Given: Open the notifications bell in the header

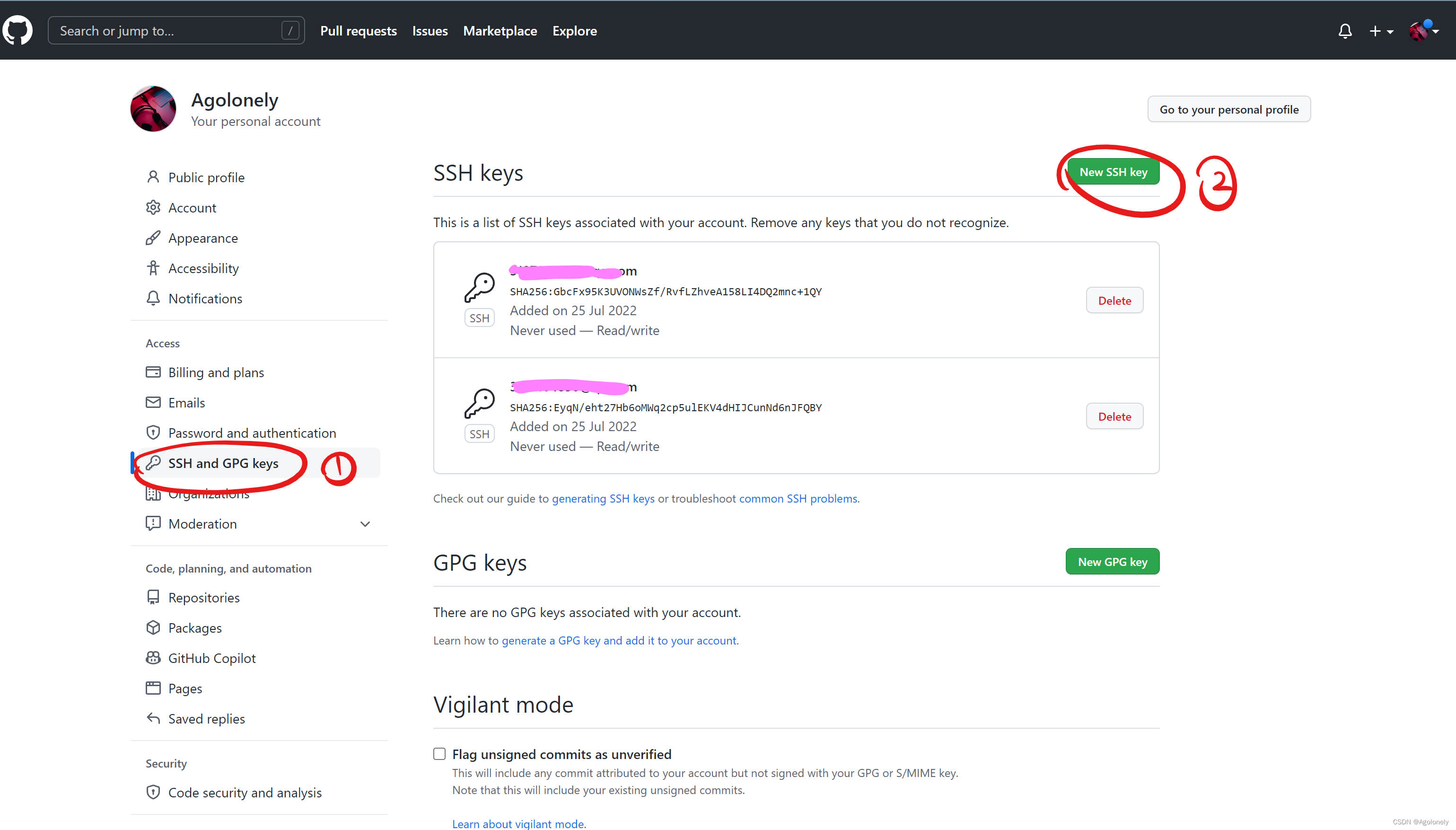Looking at the screenshot, I should pos(1345,31).
